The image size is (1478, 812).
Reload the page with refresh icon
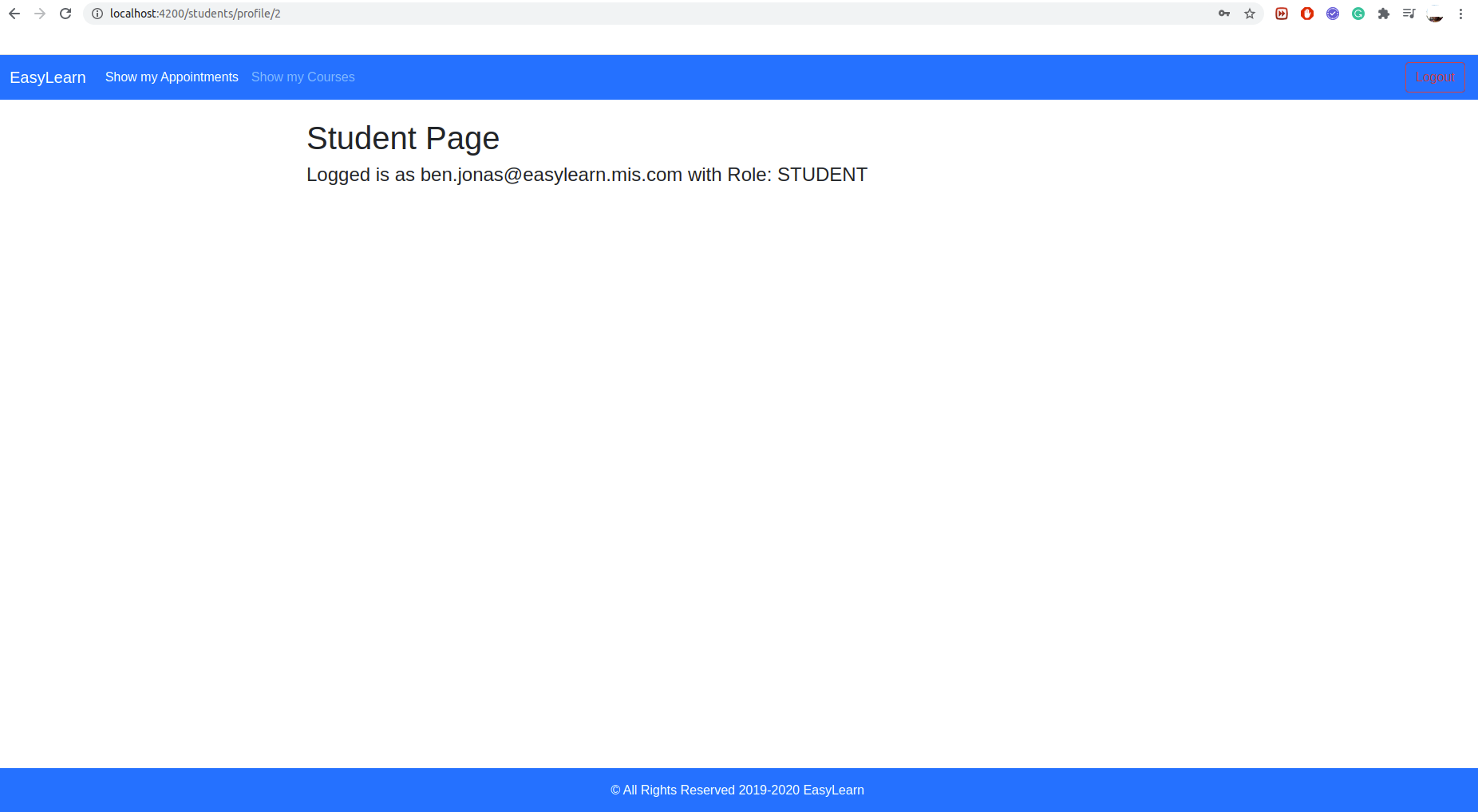coord(65,14)
